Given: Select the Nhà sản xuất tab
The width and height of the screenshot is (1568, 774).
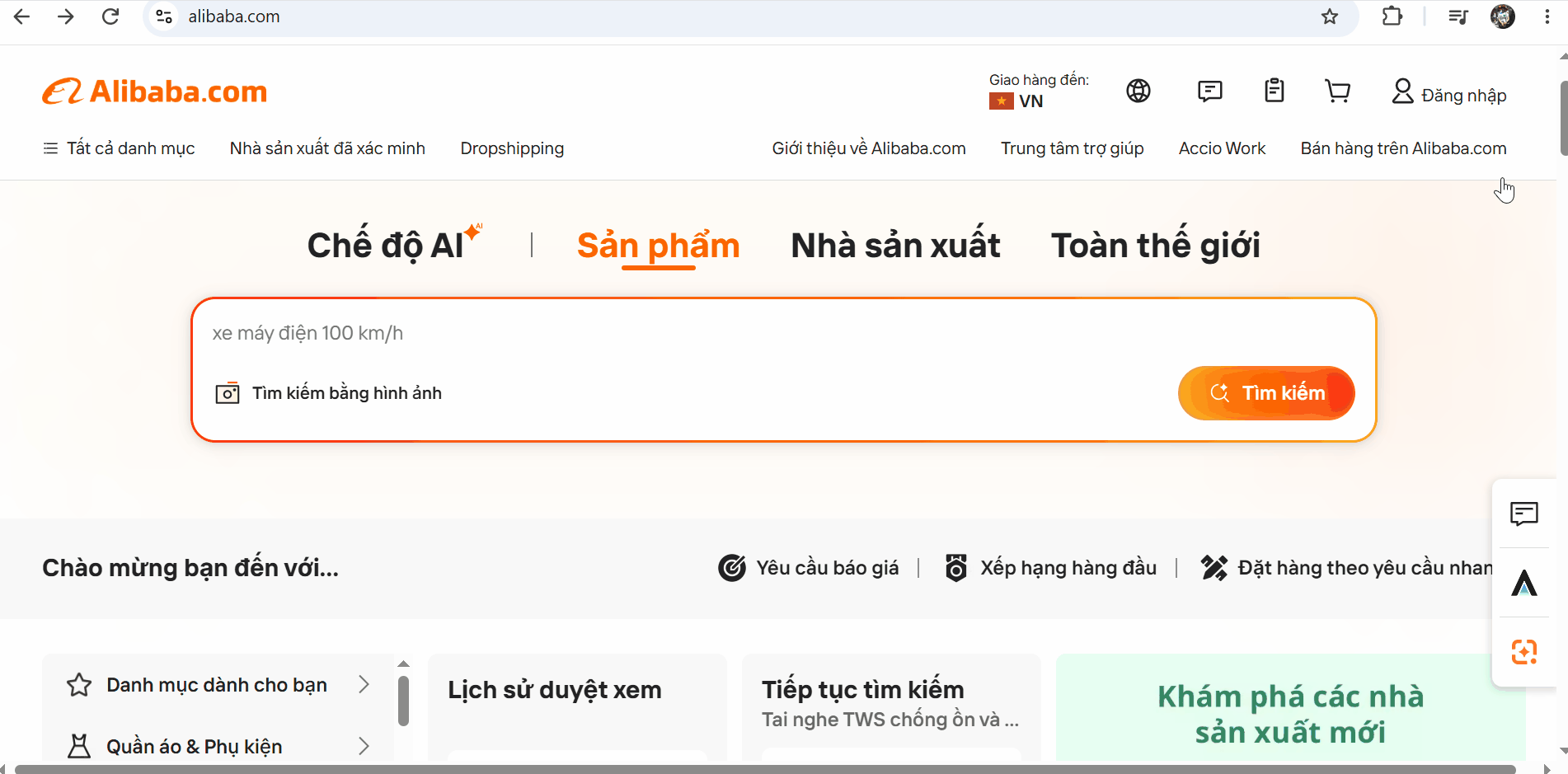Looking at the screenshot, I should [x=895, y=245].
